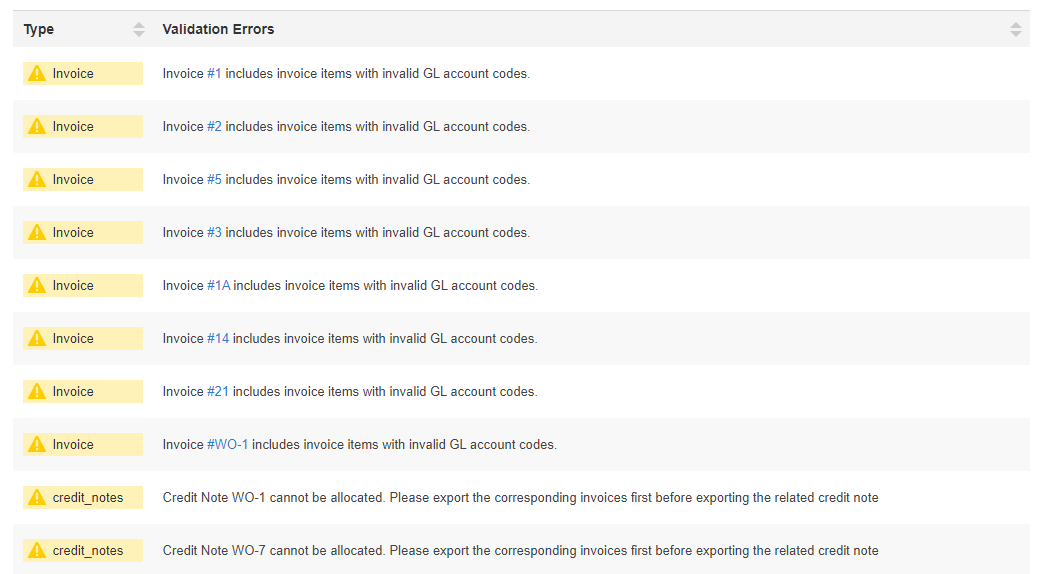The image size is (1040, 574).
Task: Open invoice #2 link
Action: [214, 126]
